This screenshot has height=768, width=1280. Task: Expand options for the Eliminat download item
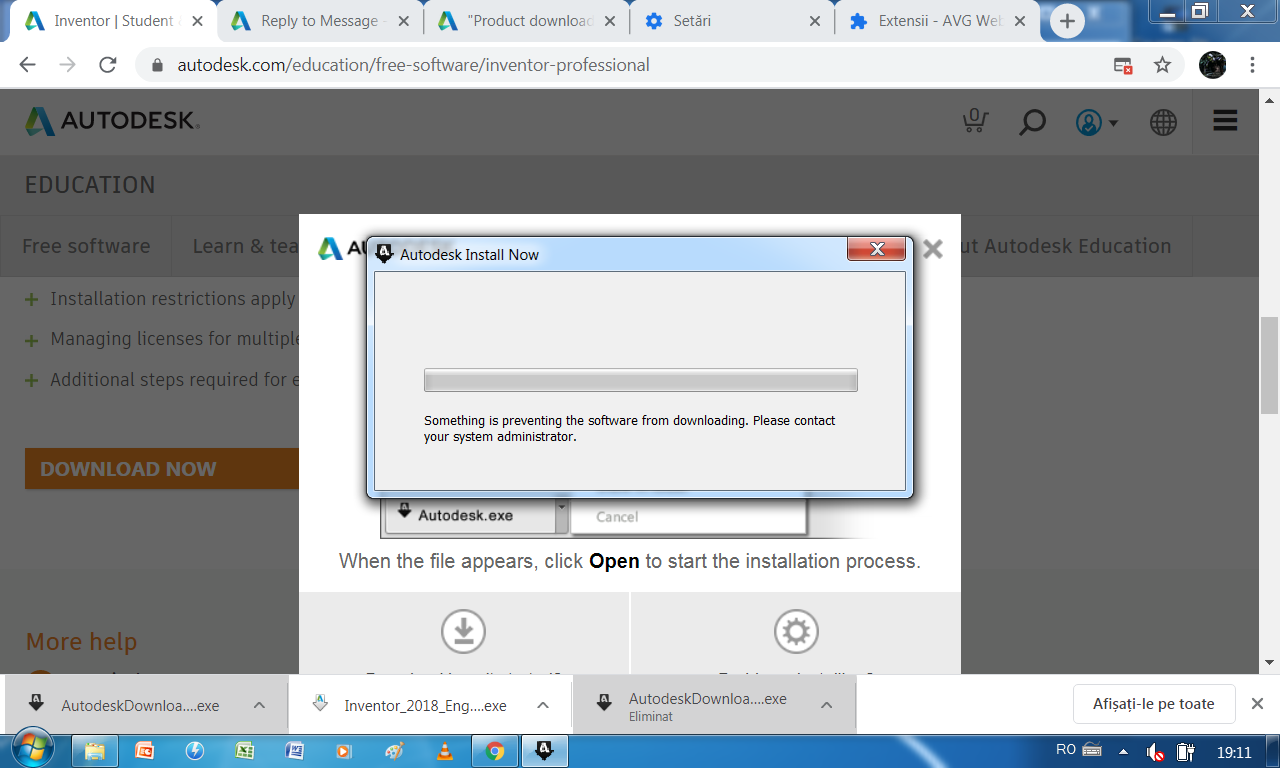(x=827, y=705)
